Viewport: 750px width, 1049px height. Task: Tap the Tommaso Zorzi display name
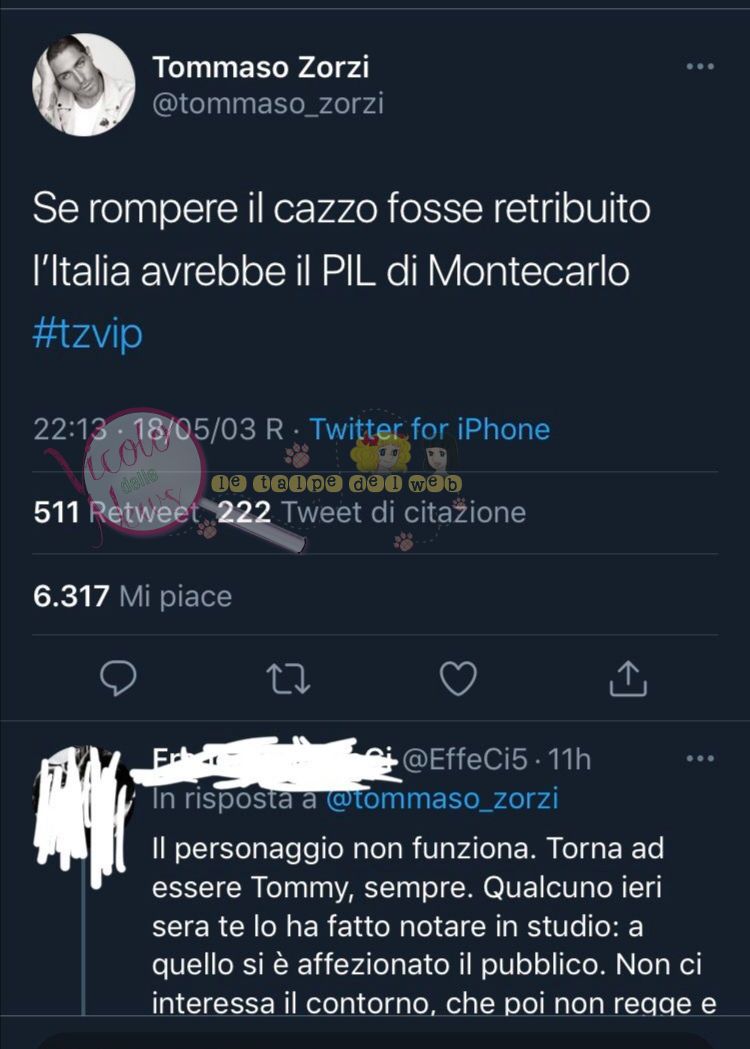260,67
